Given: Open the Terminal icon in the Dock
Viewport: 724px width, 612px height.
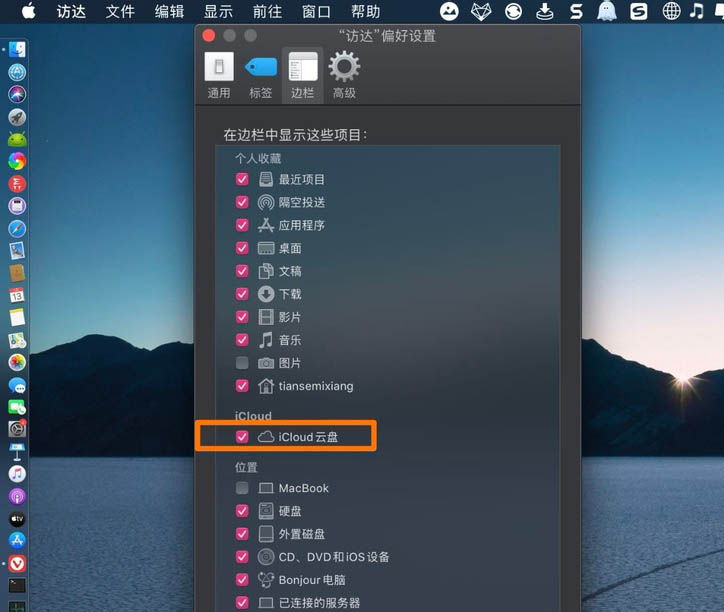Looking at the screenshot, I should 17,586.
